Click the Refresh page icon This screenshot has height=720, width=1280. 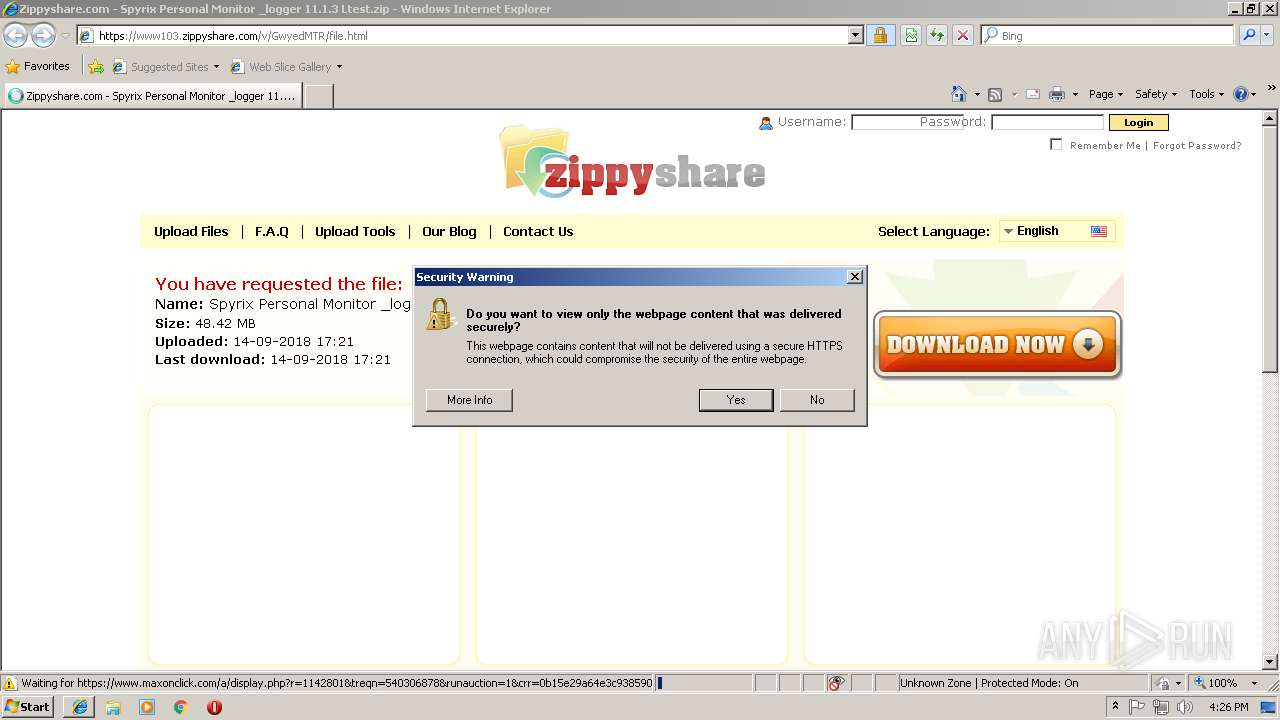coord(937,35)
